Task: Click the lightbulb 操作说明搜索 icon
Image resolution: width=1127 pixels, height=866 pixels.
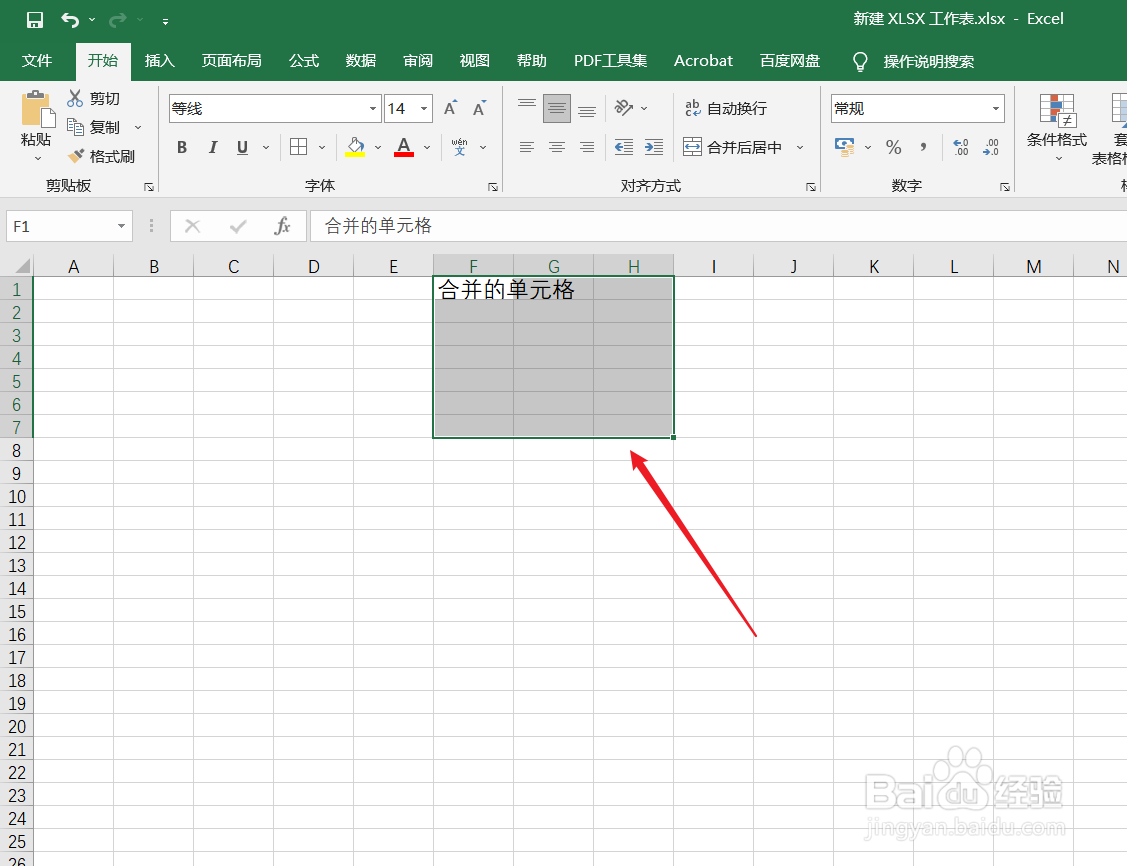Action: point(860,62)
